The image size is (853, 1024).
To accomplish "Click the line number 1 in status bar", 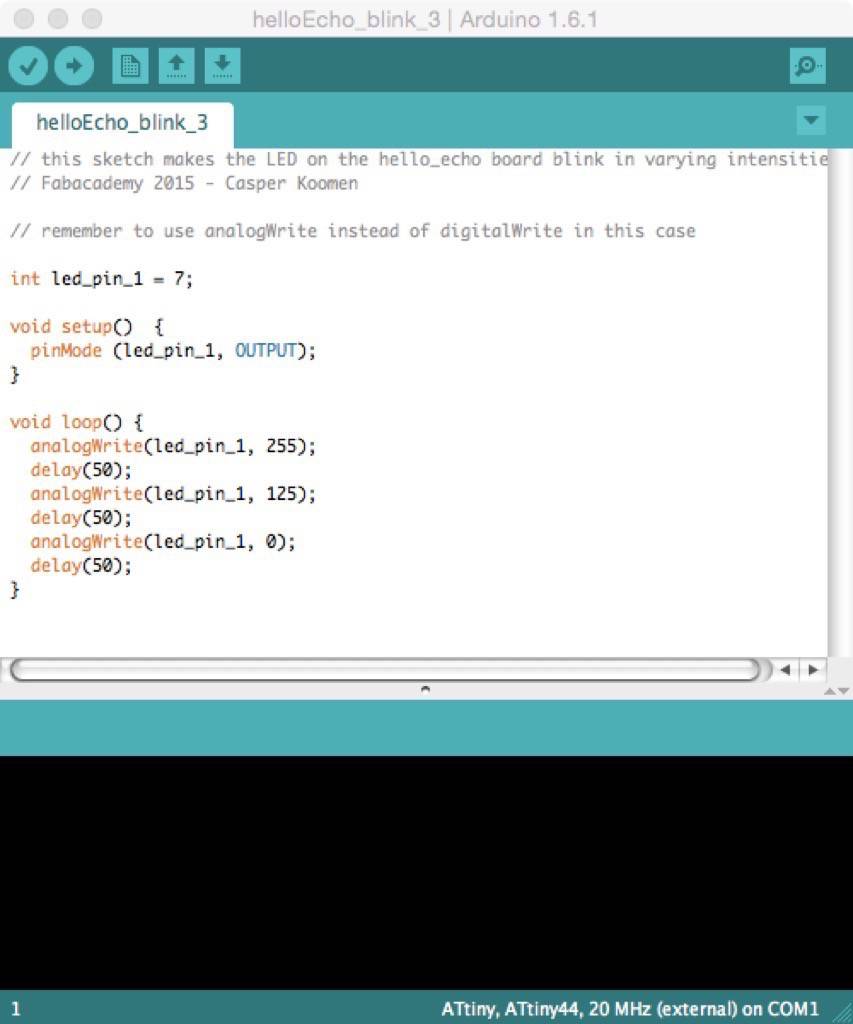I will 16,1009.
